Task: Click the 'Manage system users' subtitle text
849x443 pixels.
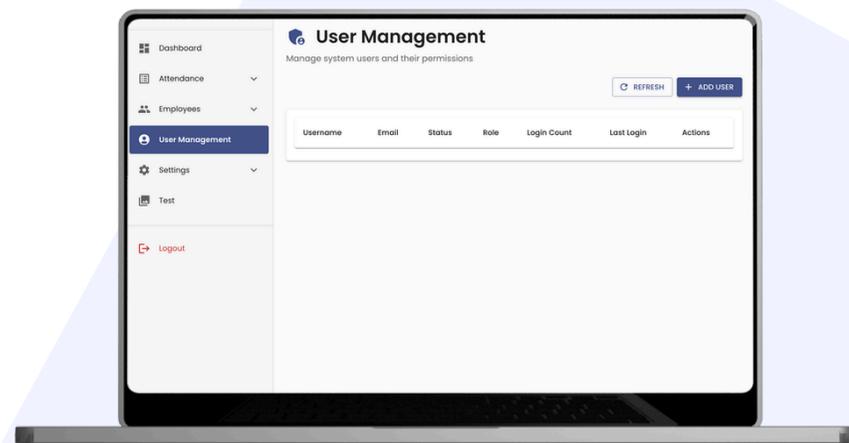Action: coord(379,58)
